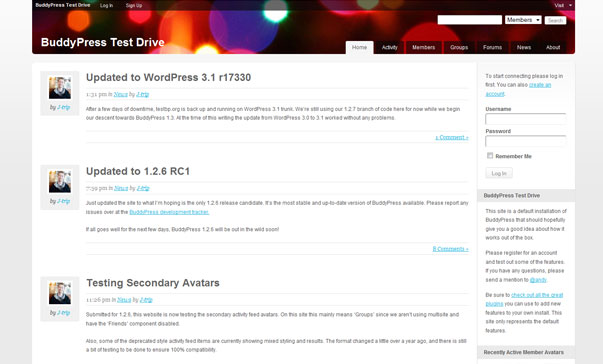Click the sidebar Log In button
The width and height of the screenshot is (603, 364).
(x=499, y=173)
